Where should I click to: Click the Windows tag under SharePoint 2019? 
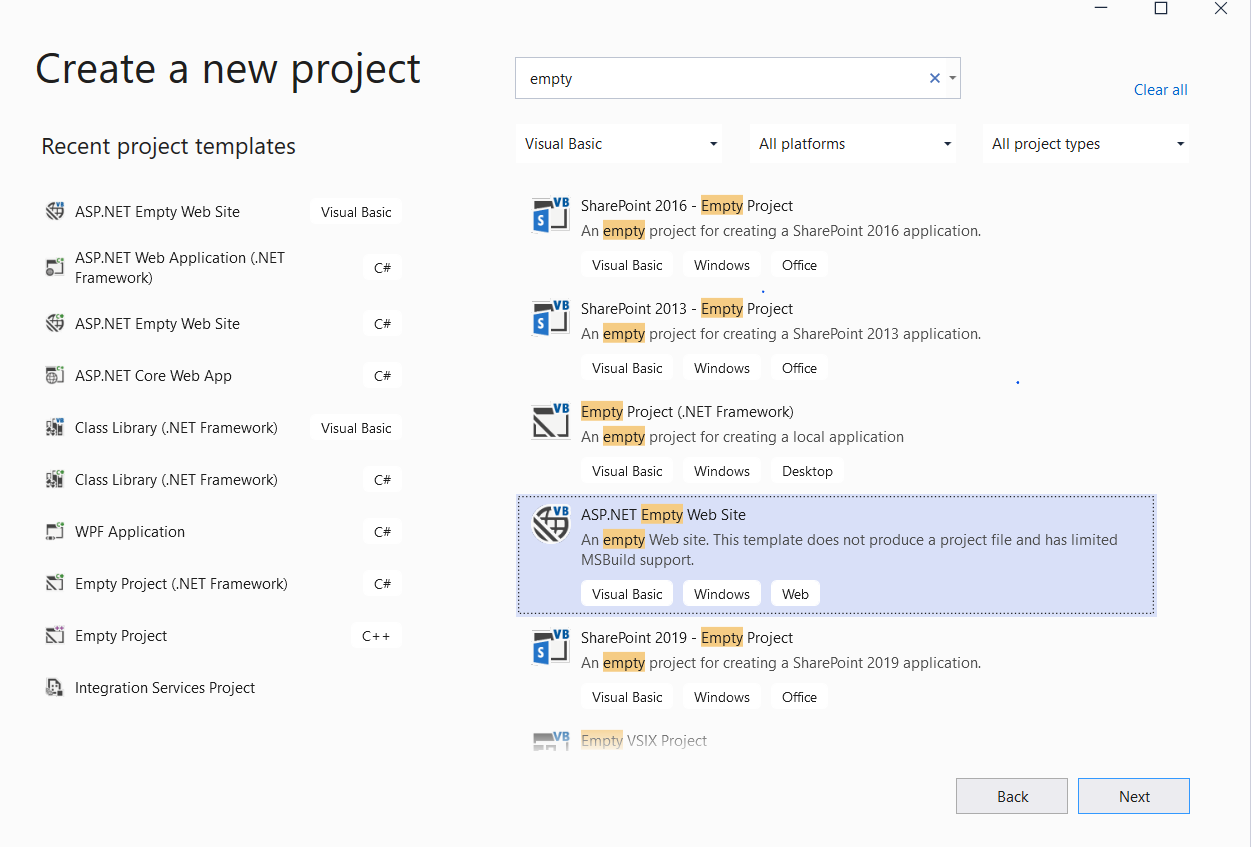point(722,697)
